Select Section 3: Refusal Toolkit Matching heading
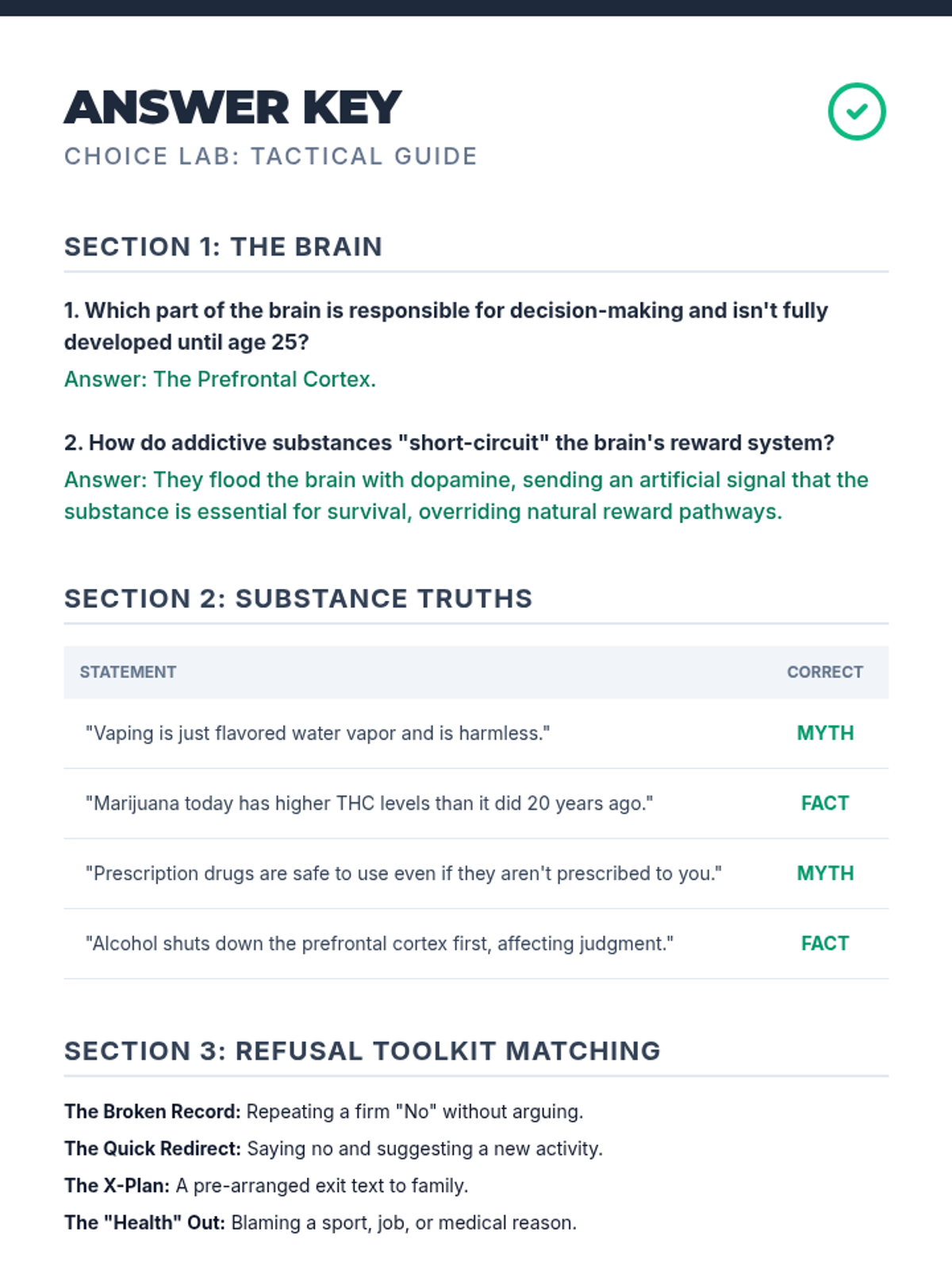Viewport: 952px width, 1270px height. pos(362,1051)
